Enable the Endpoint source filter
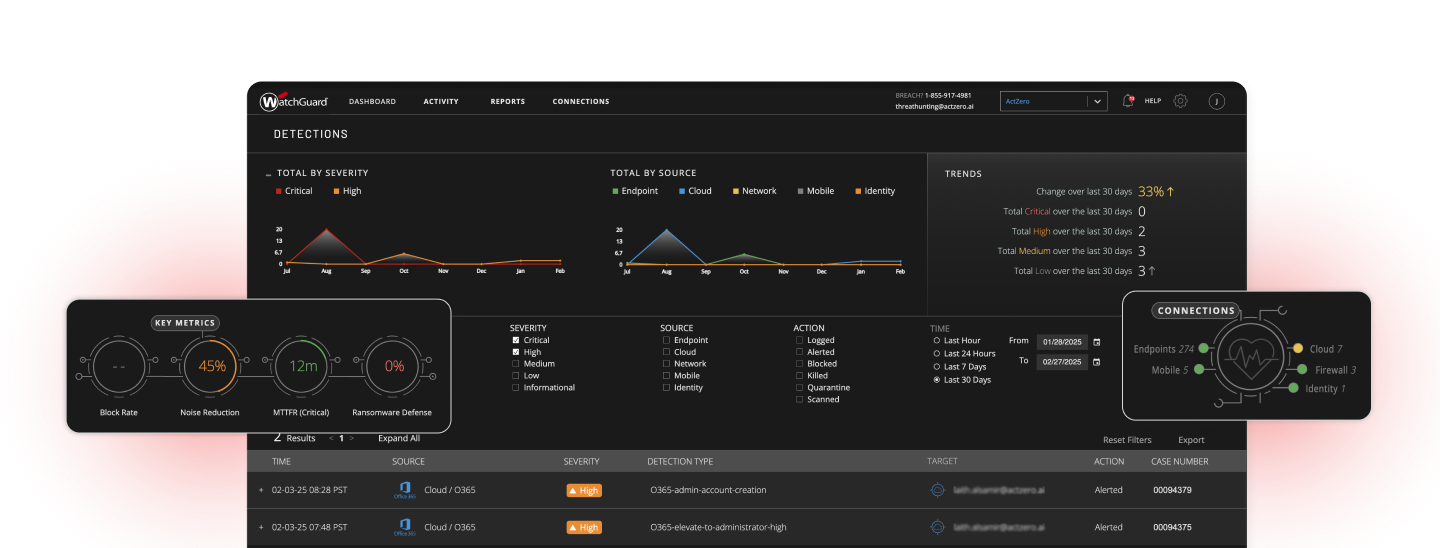Image resolution: width=1440 pixels, height=548 pixels. coord(666,340)
